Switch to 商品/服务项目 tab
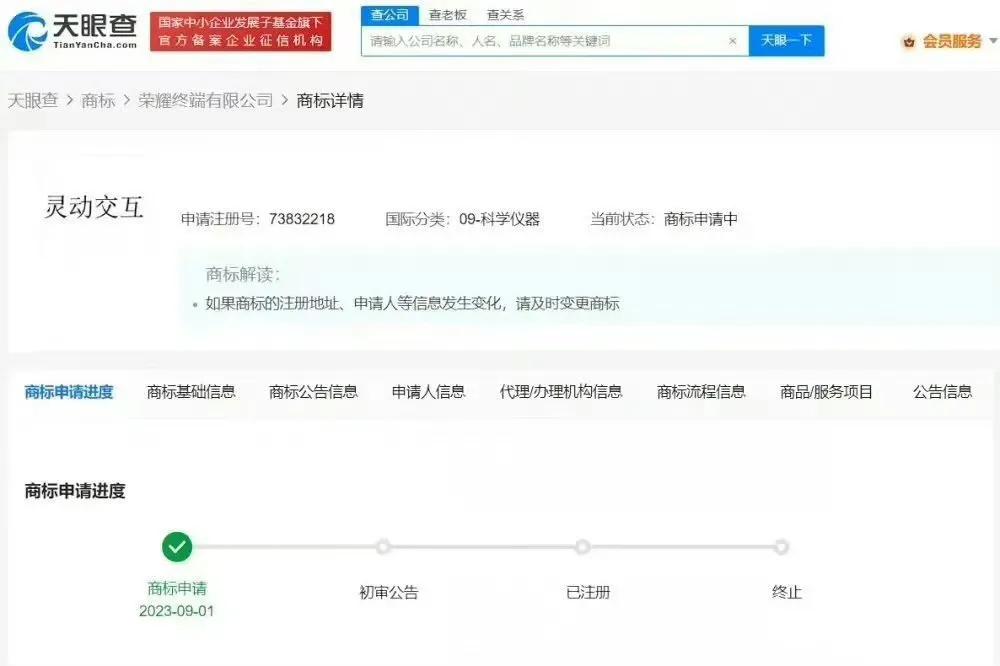The height and width of the screenshot is (666, 1000). pos(826,392)
